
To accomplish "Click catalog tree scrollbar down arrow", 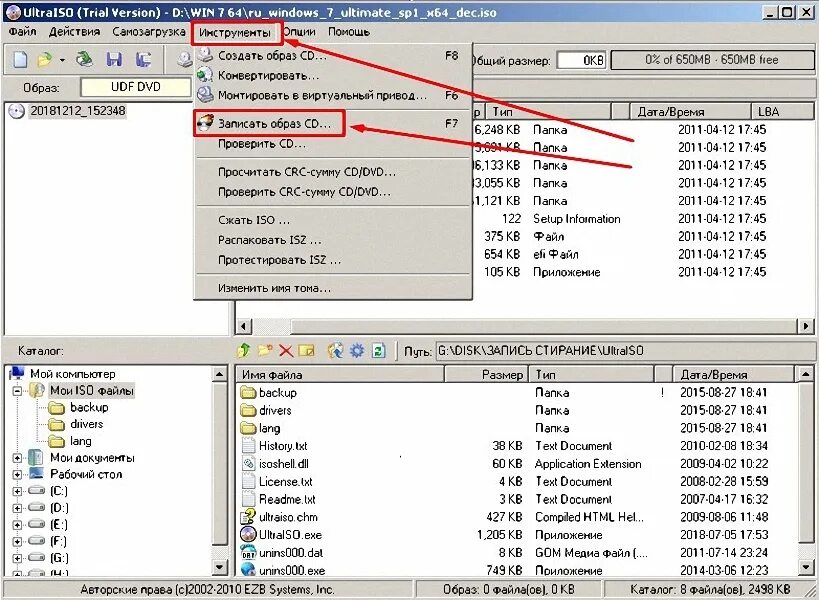I will click(219, 567).
